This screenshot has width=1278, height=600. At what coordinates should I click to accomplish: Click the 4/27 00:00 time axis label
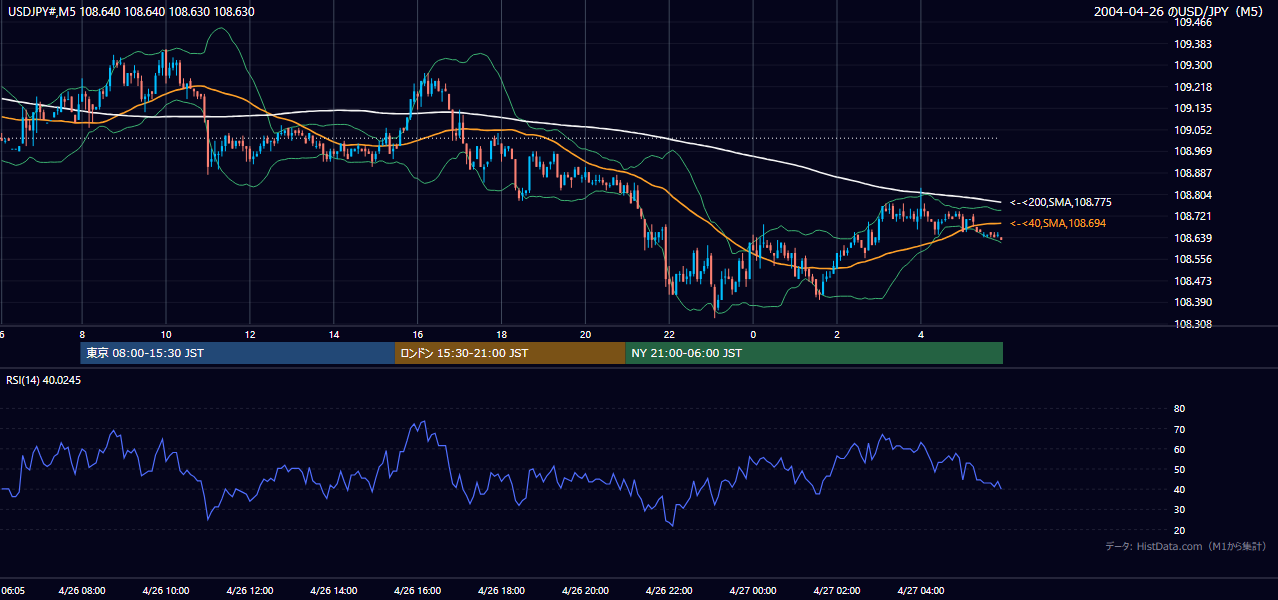[754, 590]
